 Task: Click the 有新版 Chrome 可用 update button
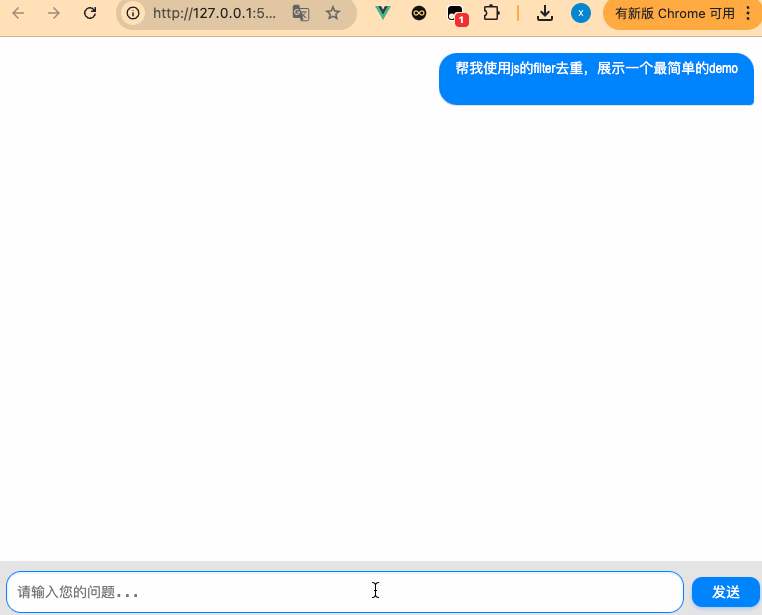click(675, 13)
